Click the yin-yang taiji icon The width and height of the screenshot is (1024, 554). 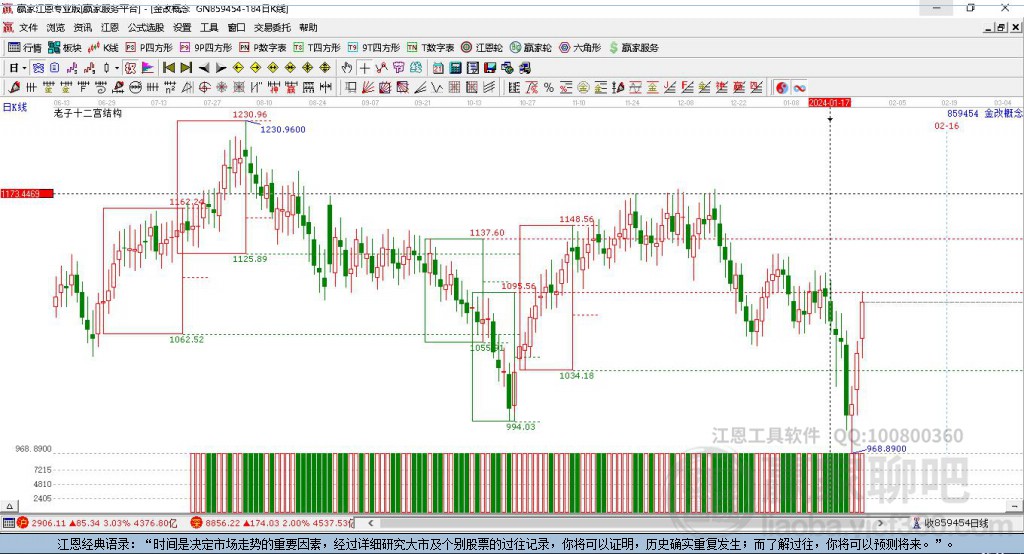(x=782, y=88)
